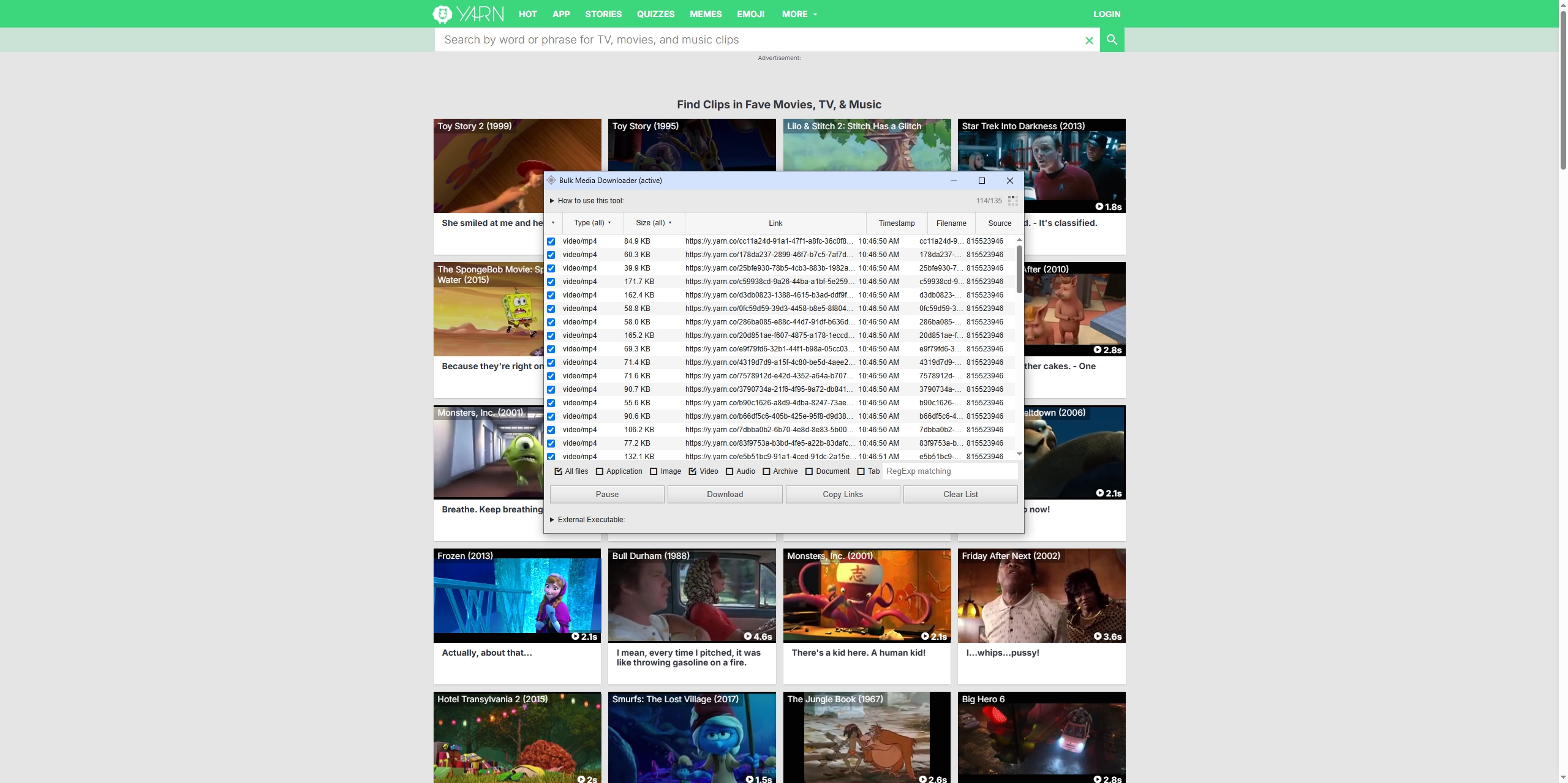Viewport: 1568px width, 783px height.
Task: Clear the search field with the X icon
Action: point(1089,40)
